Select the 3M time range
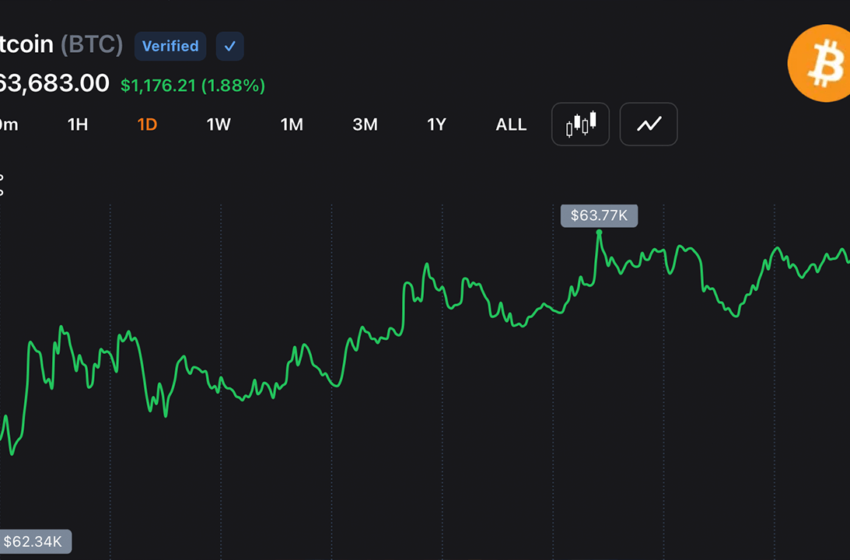 coord(365,125)
